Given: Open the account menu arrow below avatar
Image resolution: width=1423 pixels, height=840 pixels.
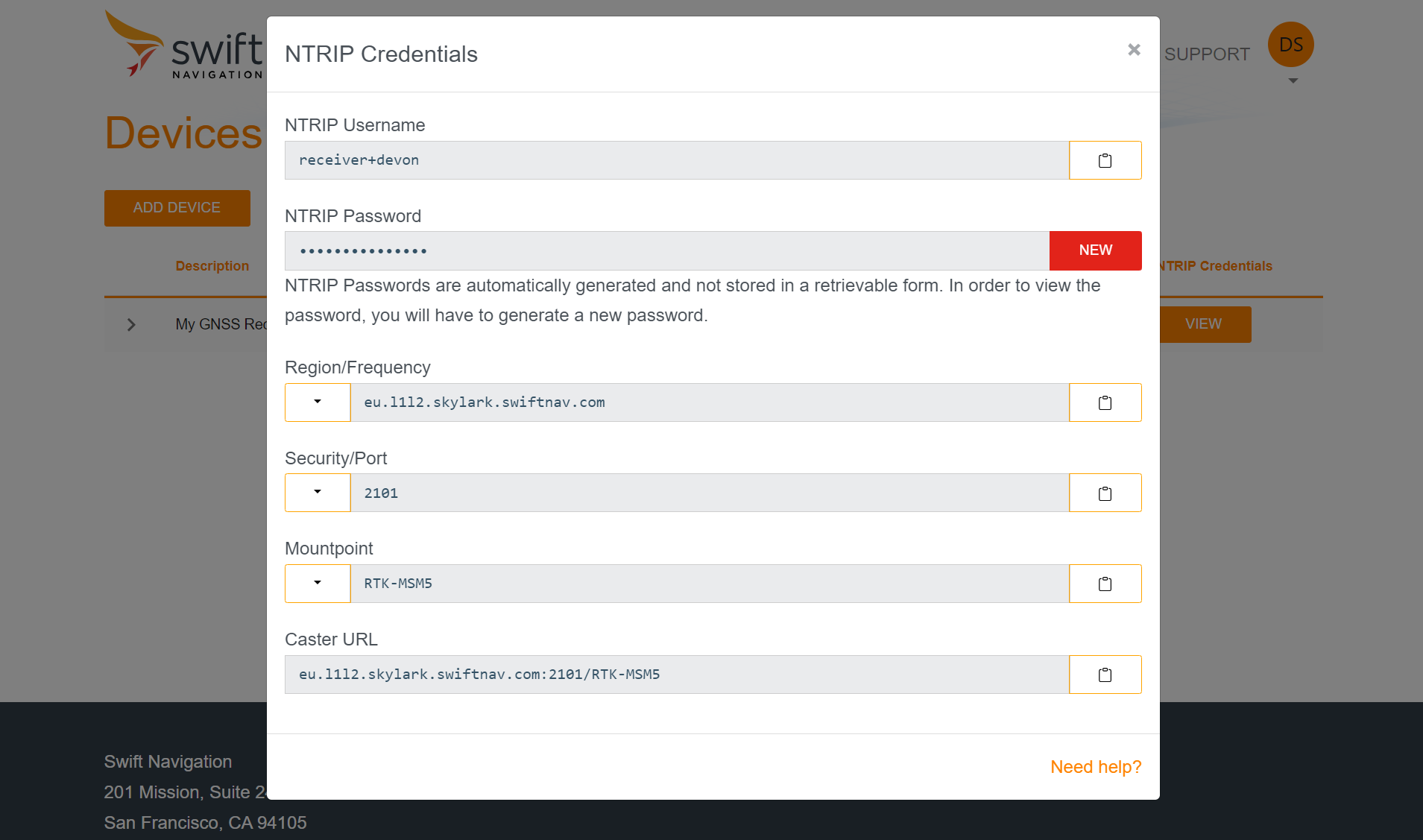Looking at the screenshot, I should [x=1293, y=81].
